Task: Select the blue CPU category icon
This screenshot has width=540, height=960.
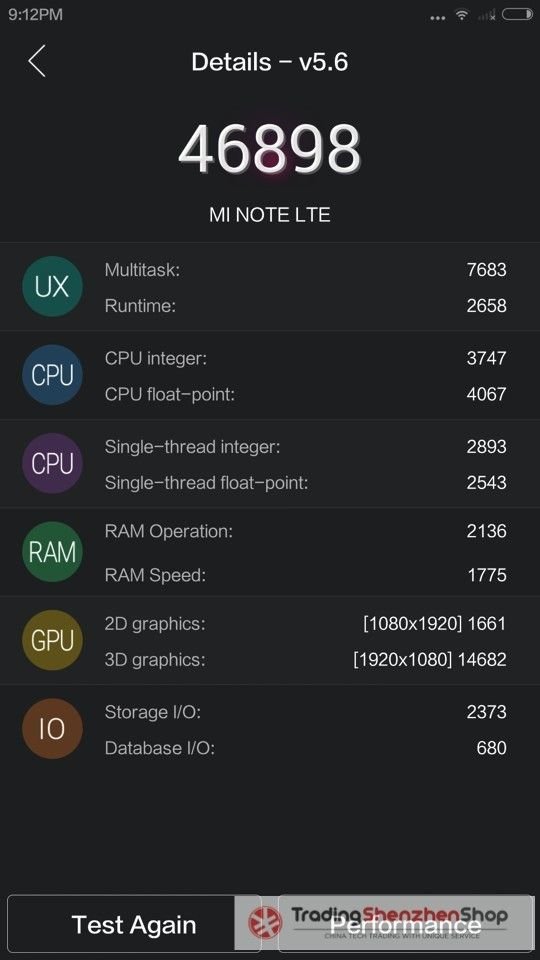Action: click(x=52, y=375)
